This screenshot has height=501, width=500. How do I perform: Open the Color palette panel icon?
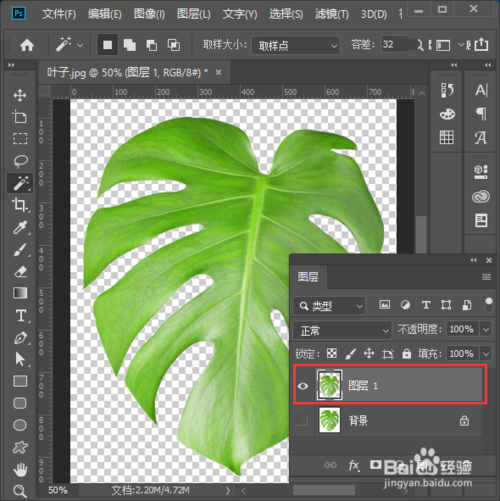pyautogui.click(x=447, y=114)
